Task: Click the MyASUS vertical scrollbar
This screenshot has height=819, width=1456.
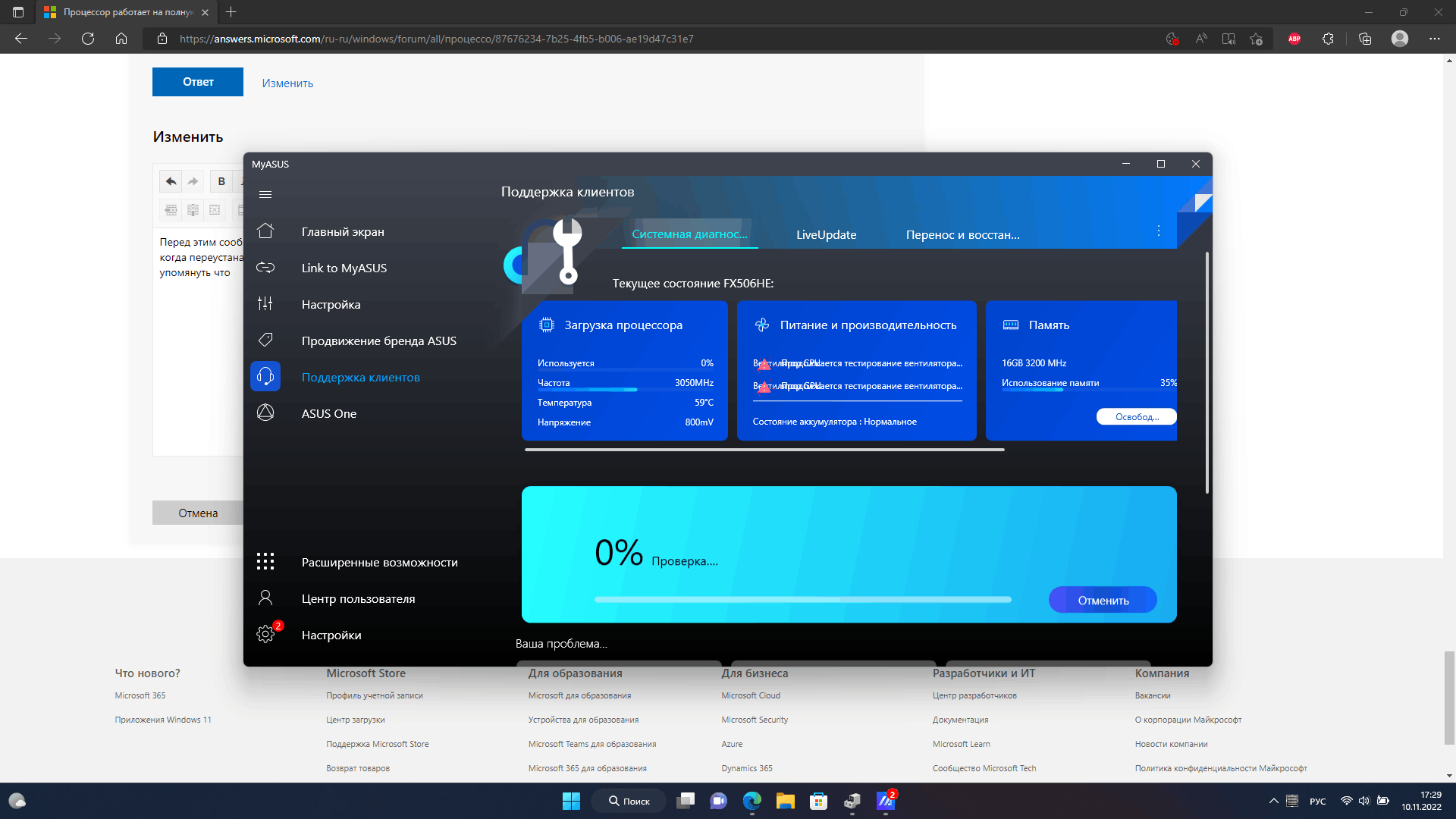Action: tap(1207, 373)
